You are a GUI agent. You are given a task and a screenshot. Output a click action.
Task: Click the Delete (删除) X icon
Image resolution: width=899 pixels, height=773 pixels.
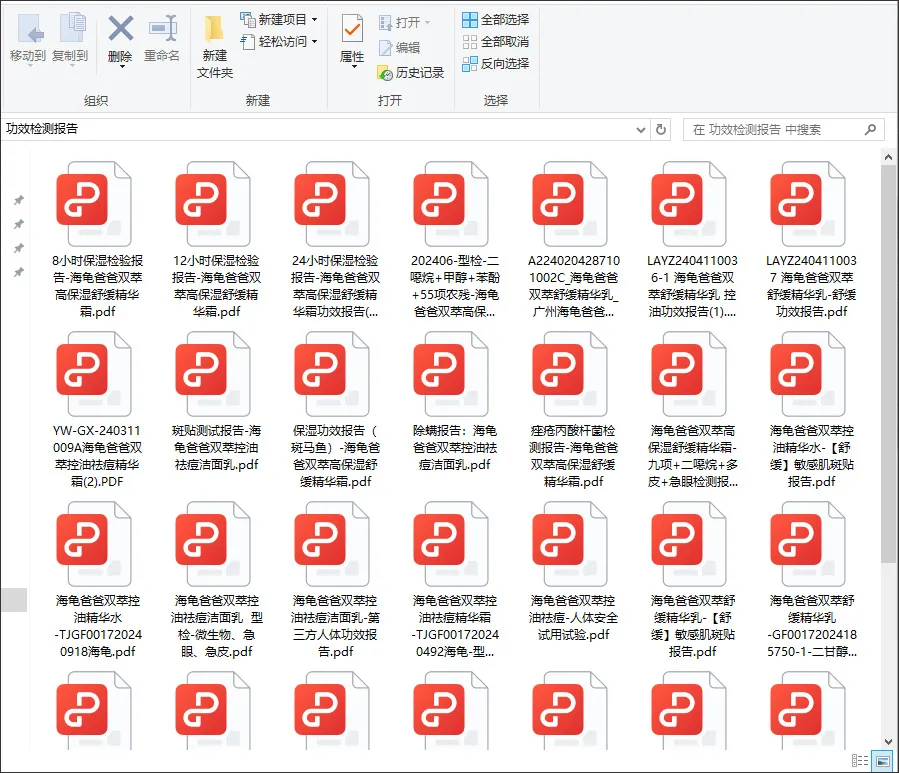120,29
